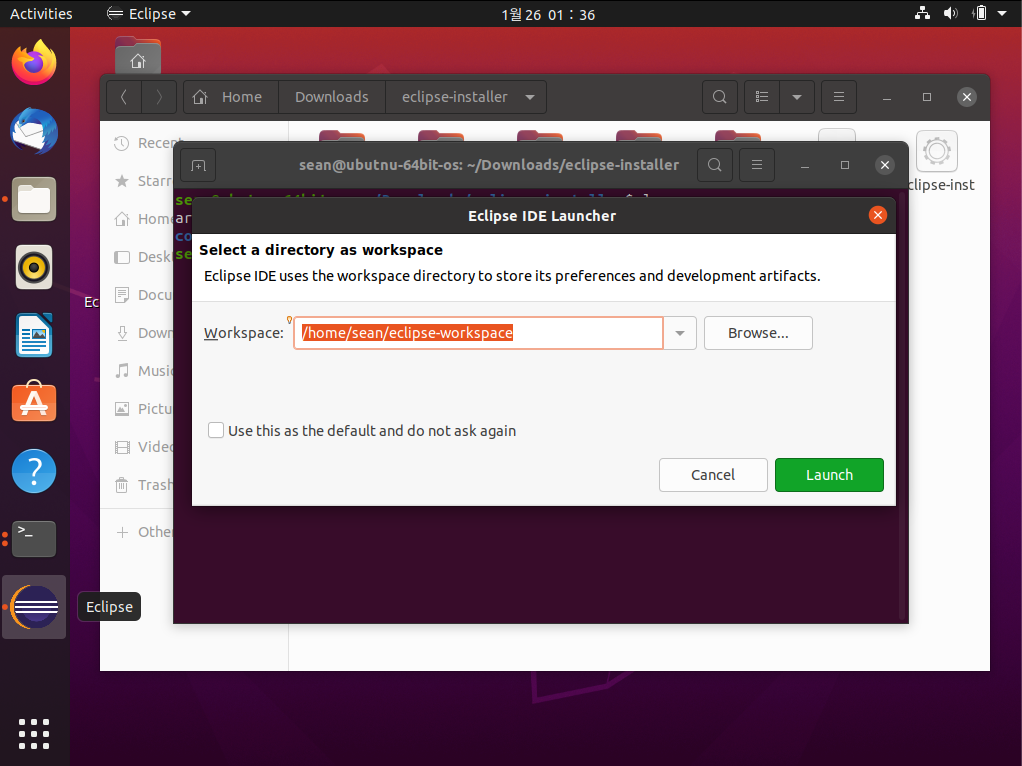
Task: Go to Home in Files path bar
Action: click(231, 97)
